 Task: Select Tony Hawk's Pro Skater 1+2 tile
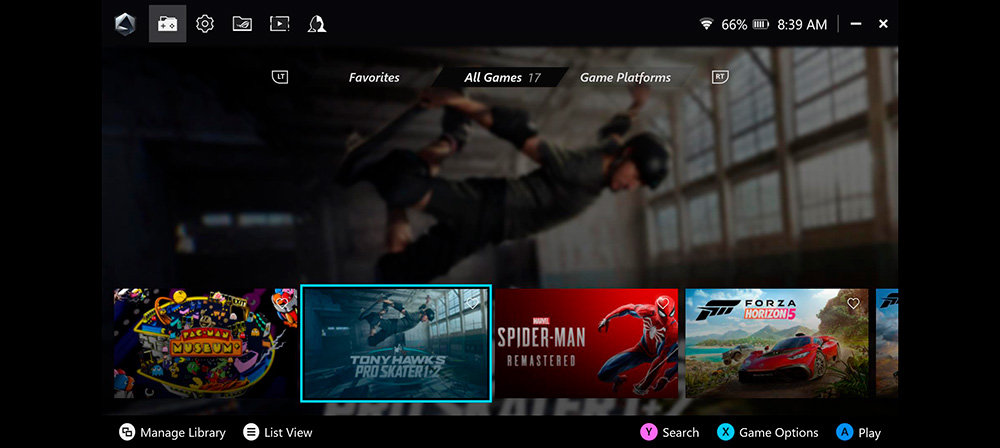click(396, 343)
